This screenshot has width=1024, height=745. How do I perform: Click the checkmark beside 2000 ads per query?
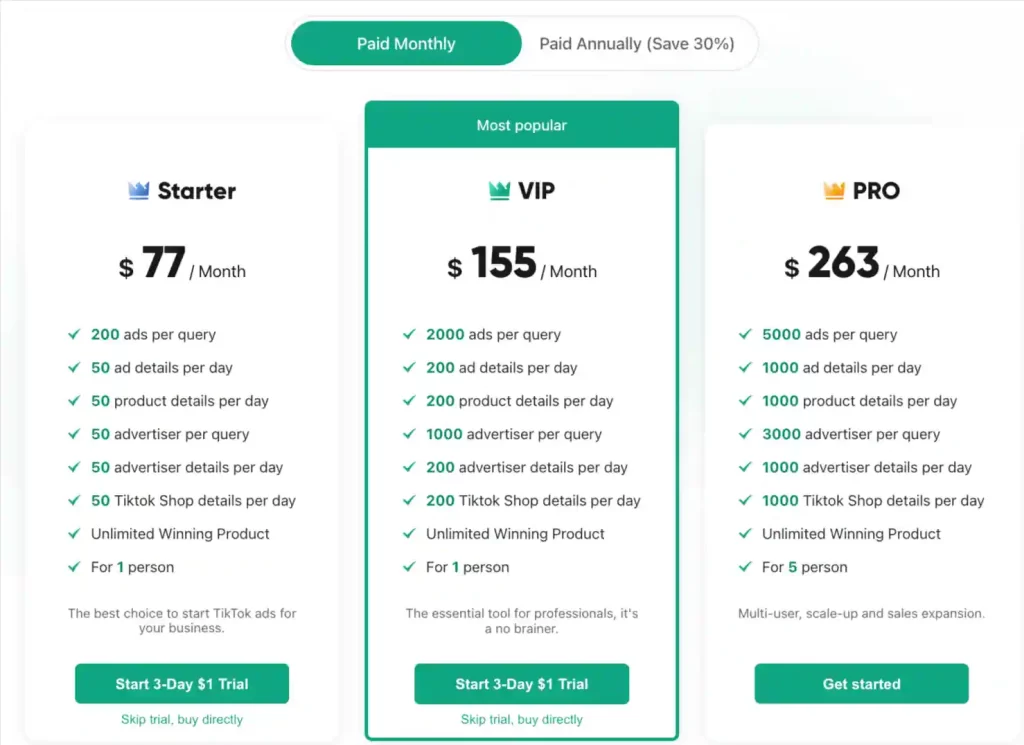tap(410, 335)
